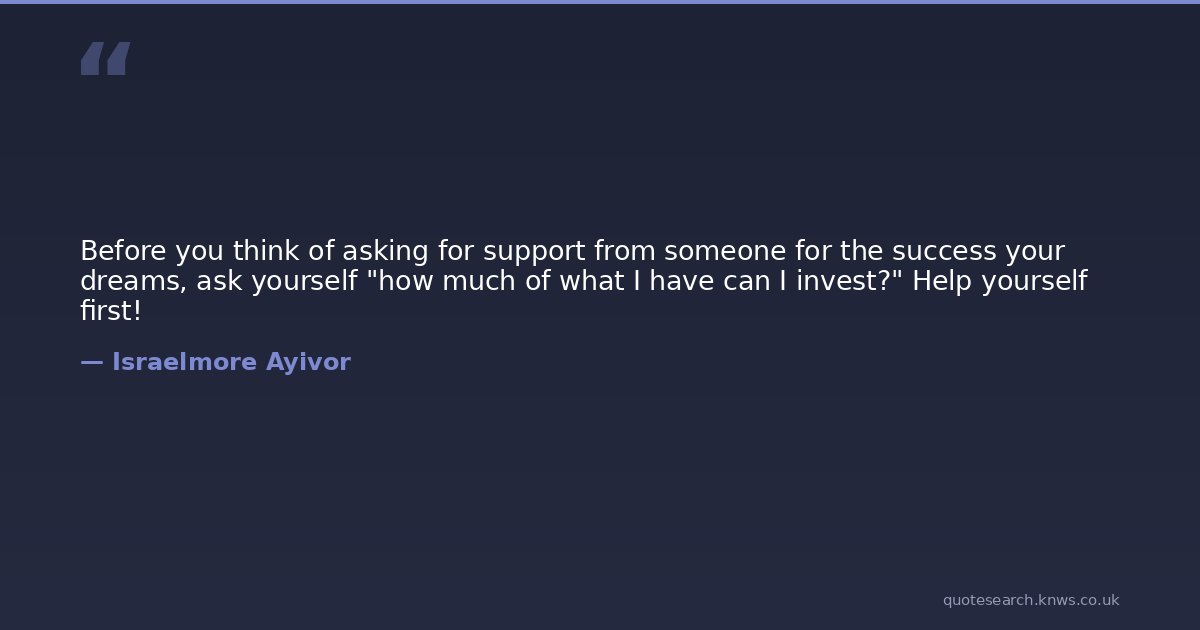Click the surname "Ayivor"
1200x630 pixels.
308,362
